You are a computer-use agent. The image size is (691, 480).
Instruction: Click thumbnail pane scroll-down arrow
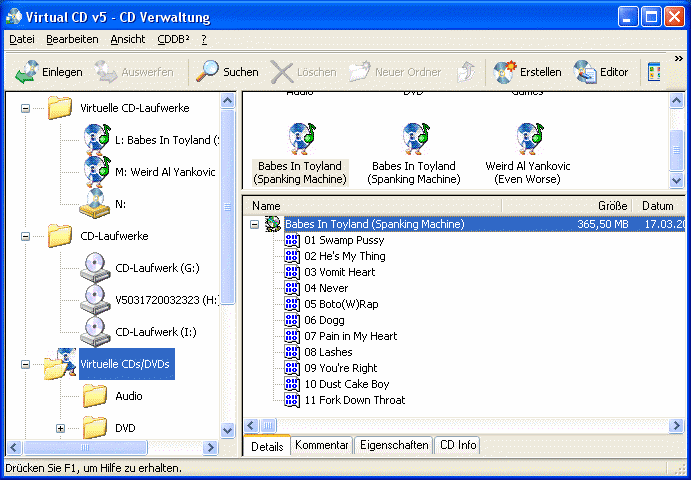[676, 180]
